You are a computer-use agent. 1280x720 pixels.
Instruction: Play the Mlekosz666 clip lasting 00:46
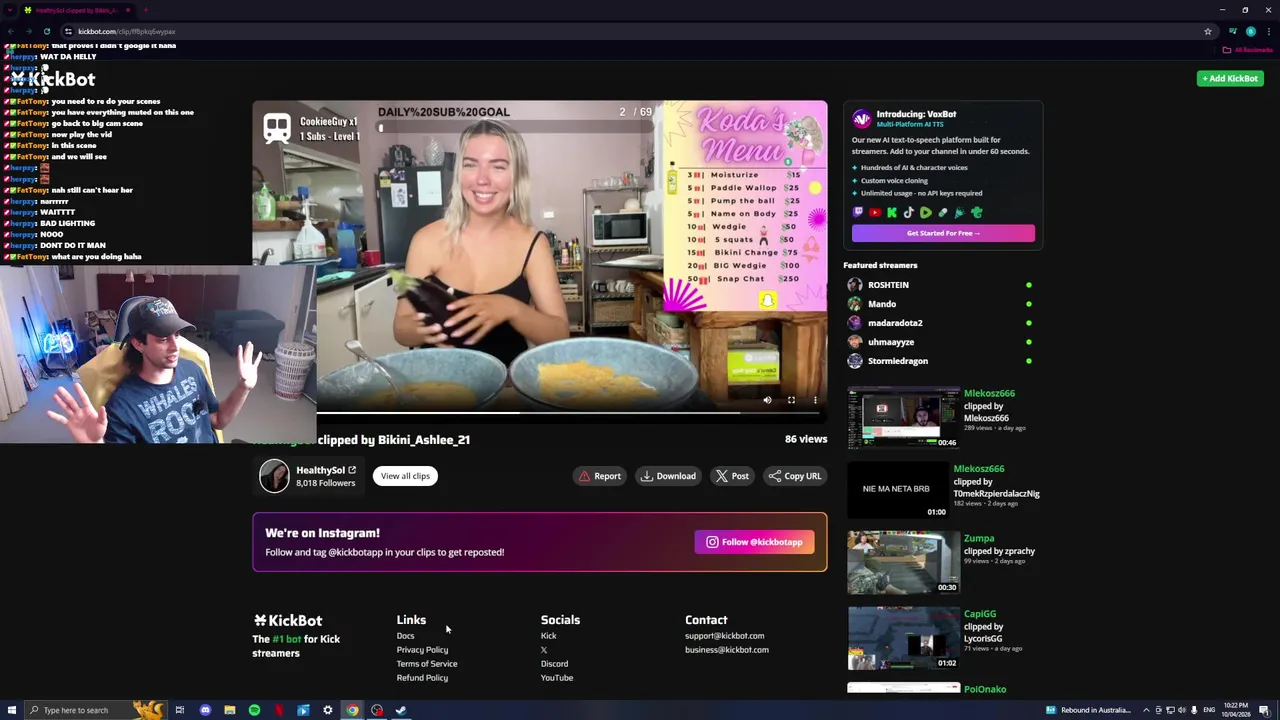point(903,417)
